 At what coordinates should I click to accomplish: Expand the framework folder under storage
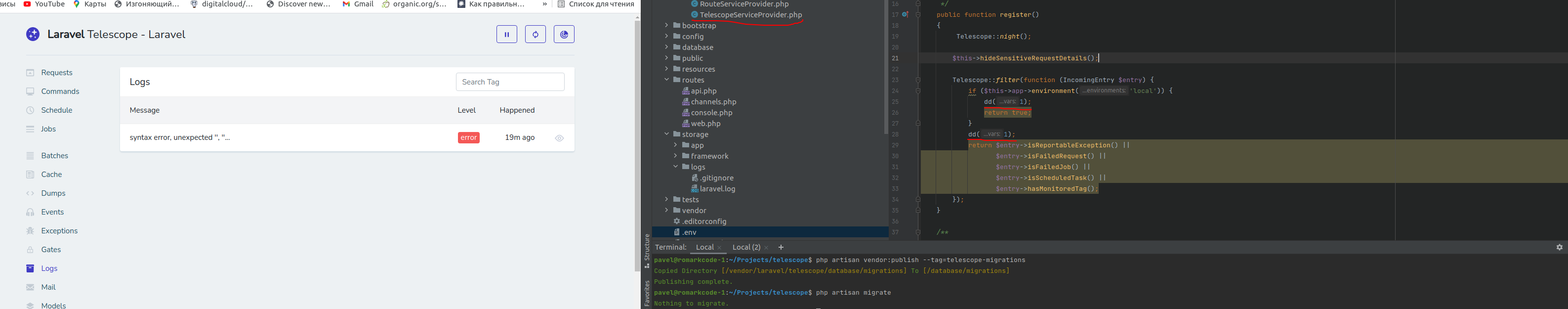(x=676, y=156)
